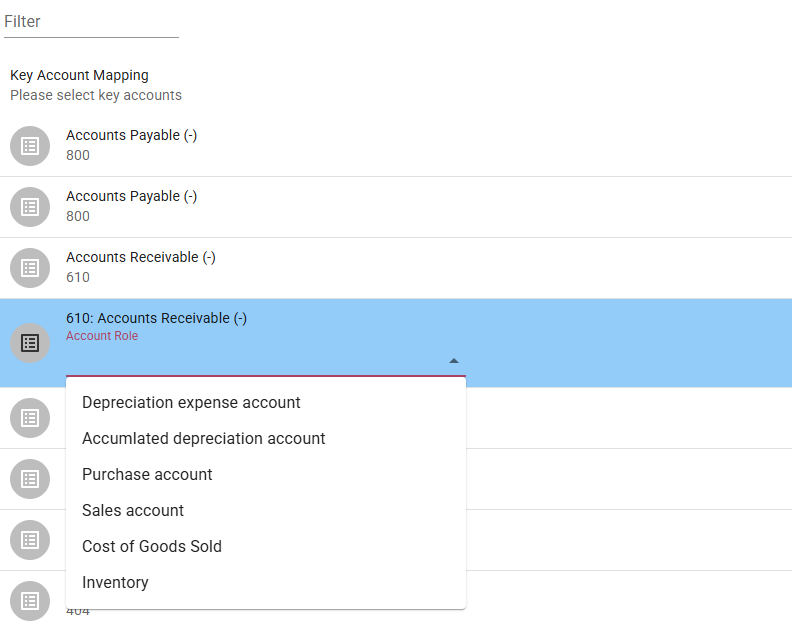Viewport: 792px width, 630px height.
Task: Click list icon left of Cost of Goods Sold
Action: [x=30, y=540]
